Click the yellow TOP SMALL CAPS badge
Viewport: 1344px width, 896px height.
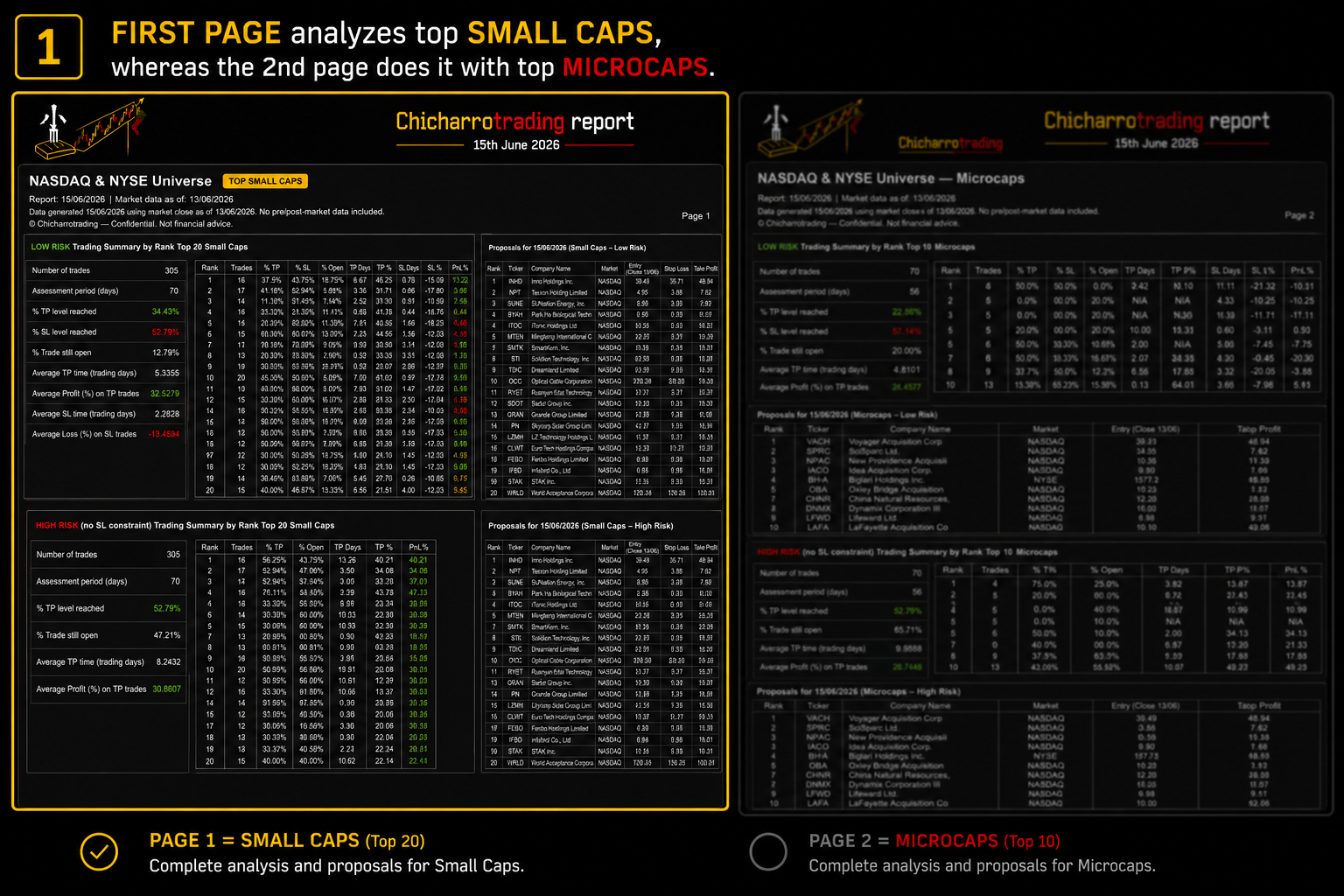pyautogui.click(x=265, y=181)
